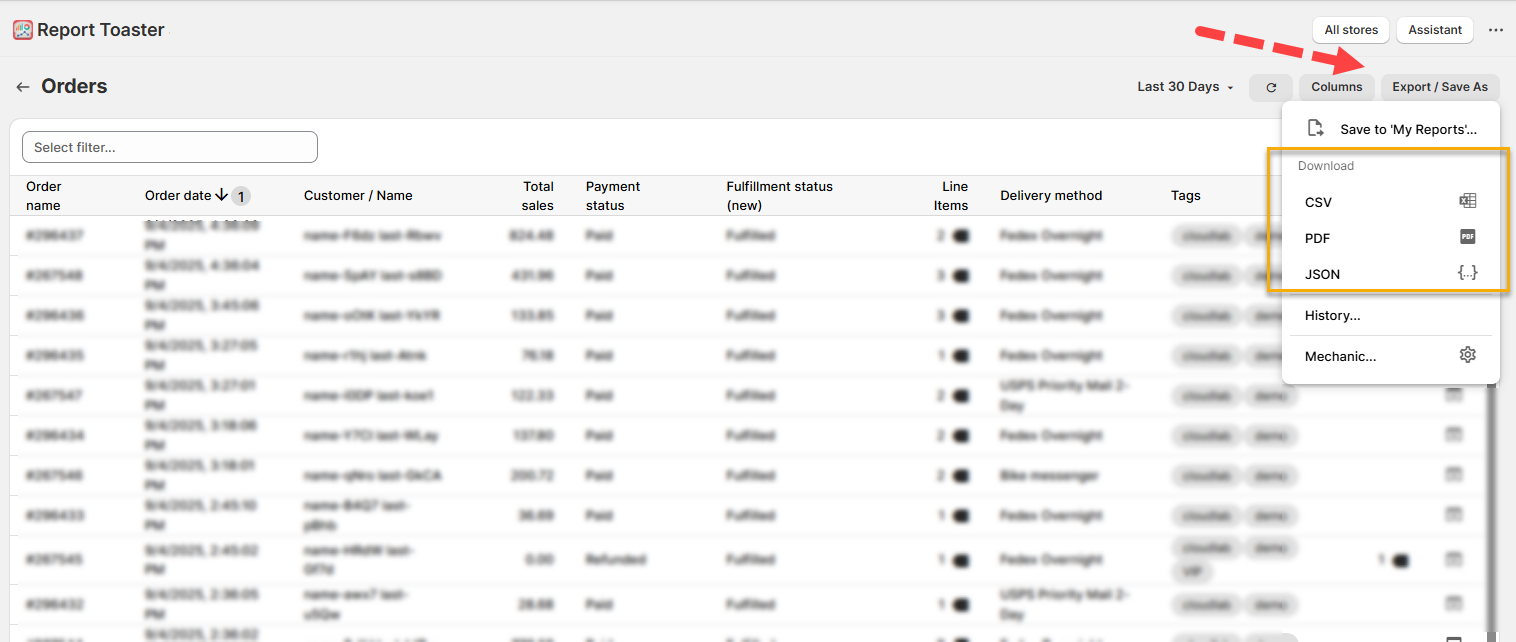Click the Report Toaster logo icon
The image size is (1516, 642).
pos(23,30)
